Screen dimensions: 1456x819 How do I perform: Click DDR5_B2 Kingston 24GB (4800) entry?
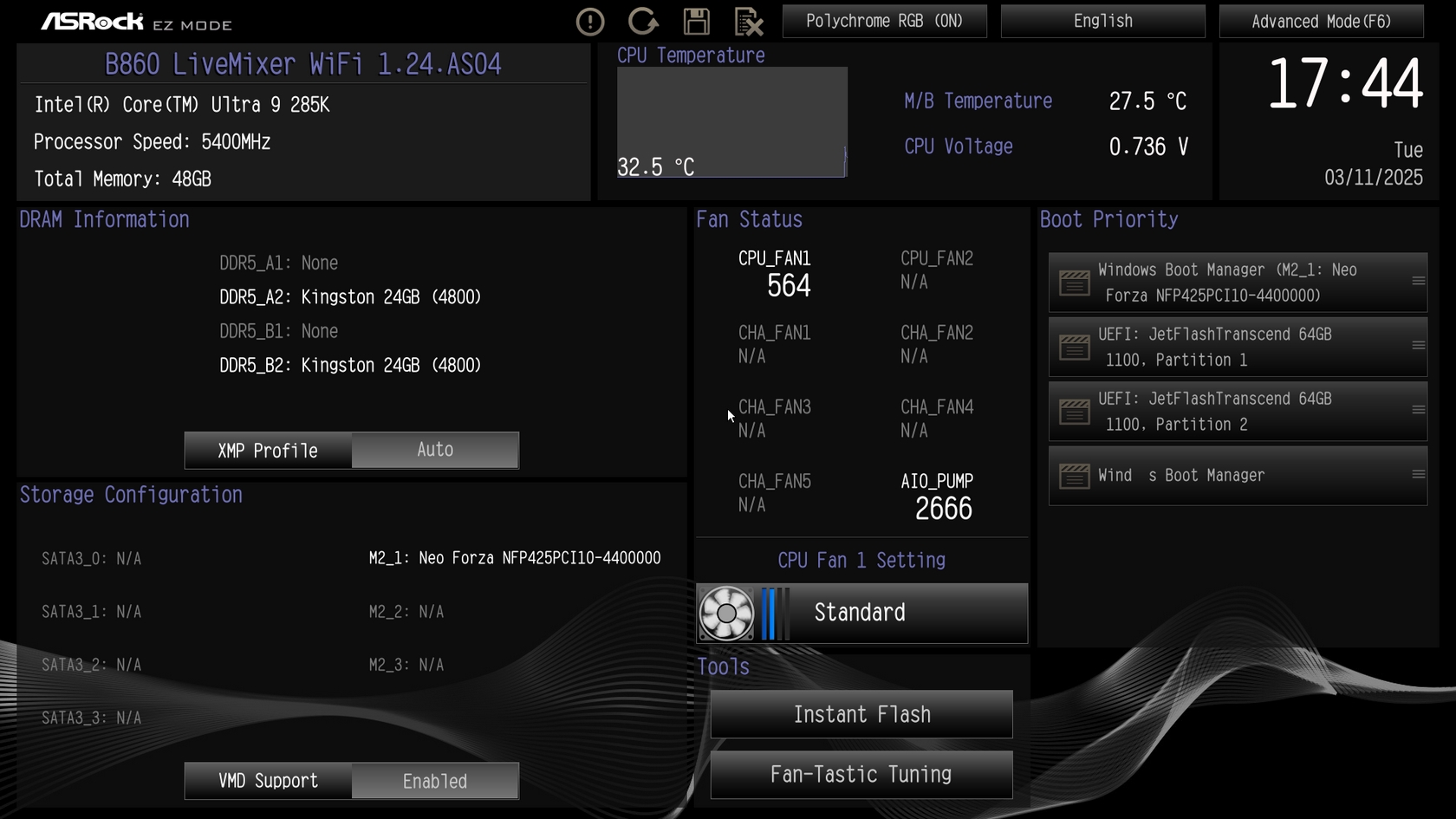(350, 366)
